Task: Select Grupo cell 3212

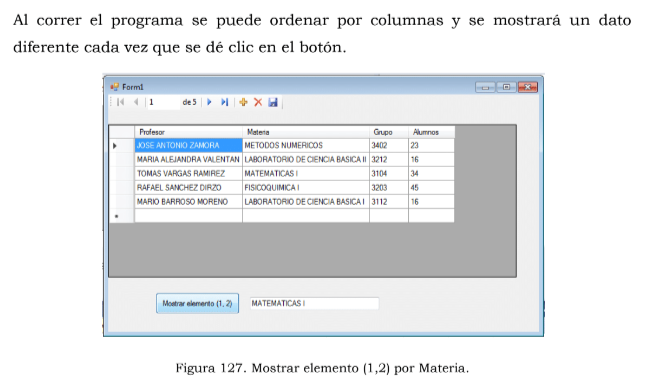Action: (x=389, y=159)
